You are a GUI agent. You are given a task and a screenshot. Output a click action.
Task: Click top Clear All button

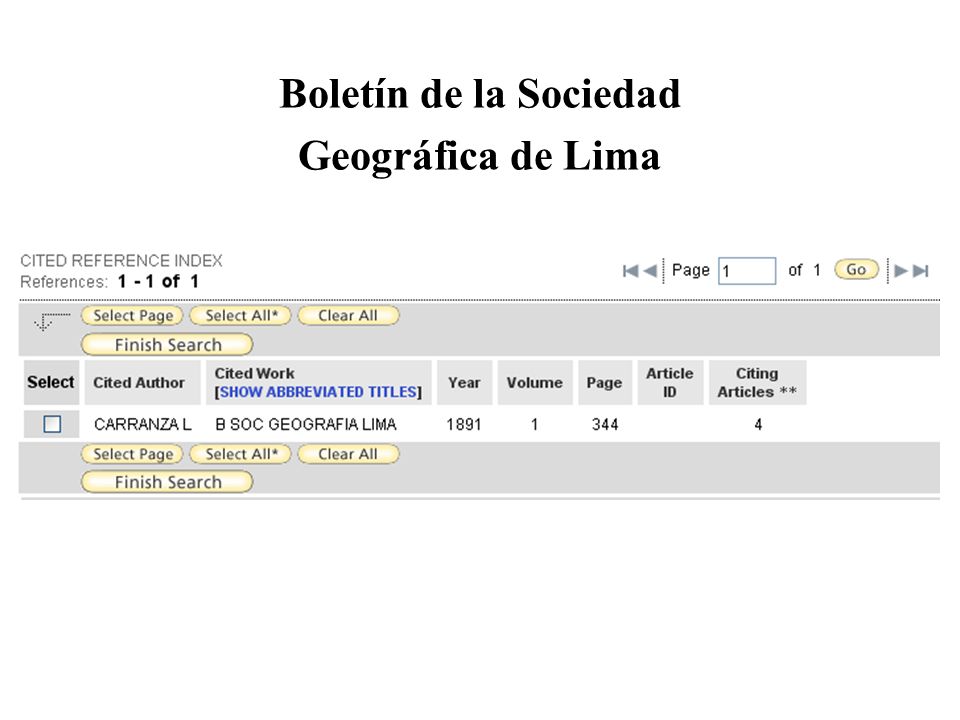(348, 316)
